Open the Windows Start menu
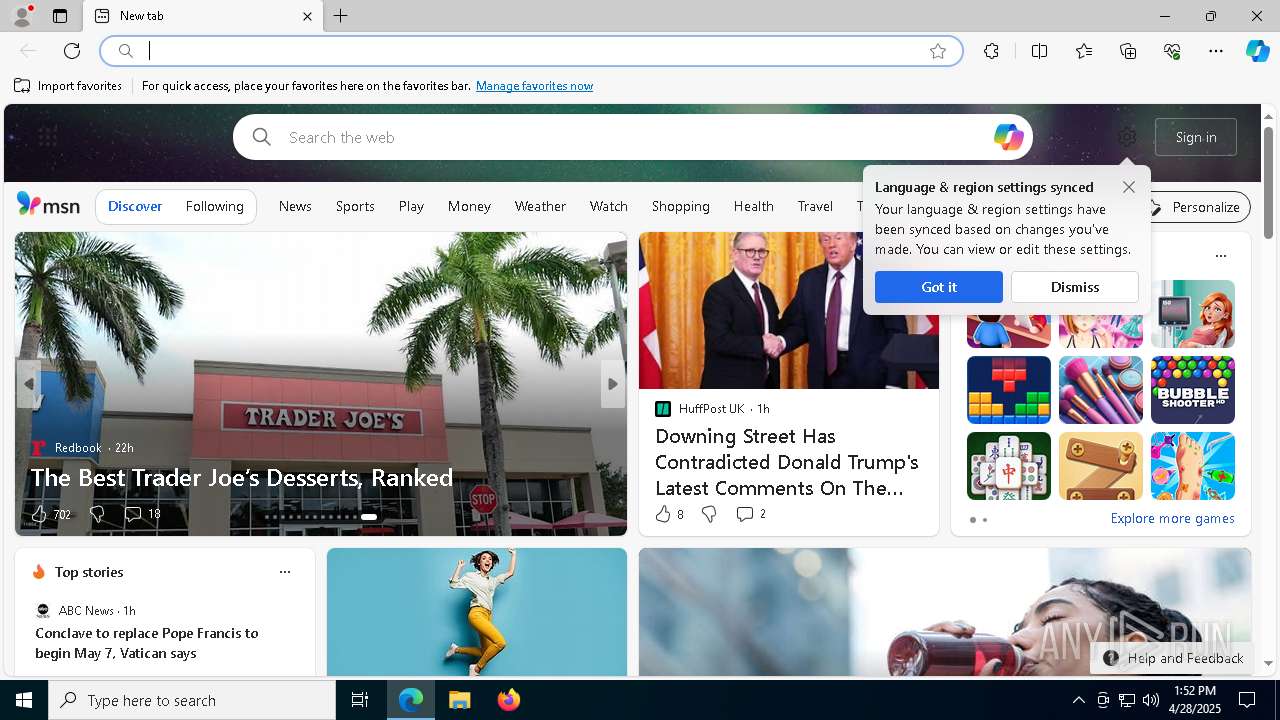 24,700
